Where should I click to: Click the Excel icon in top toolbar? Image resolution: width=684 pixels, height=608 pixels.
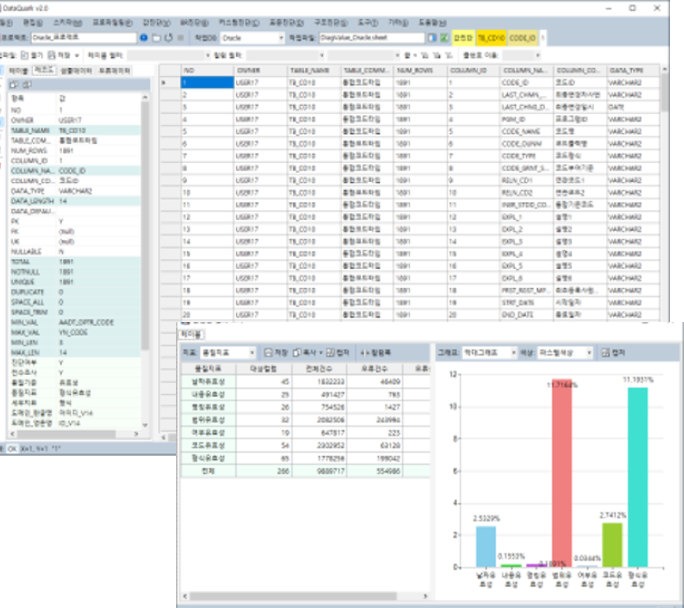(x=445, y=37)
